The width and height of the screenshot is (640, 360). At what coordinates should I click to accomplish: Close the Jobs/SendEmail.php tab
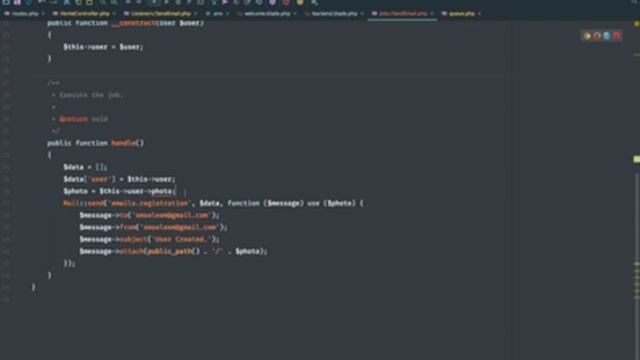click(x=432, y=13)
